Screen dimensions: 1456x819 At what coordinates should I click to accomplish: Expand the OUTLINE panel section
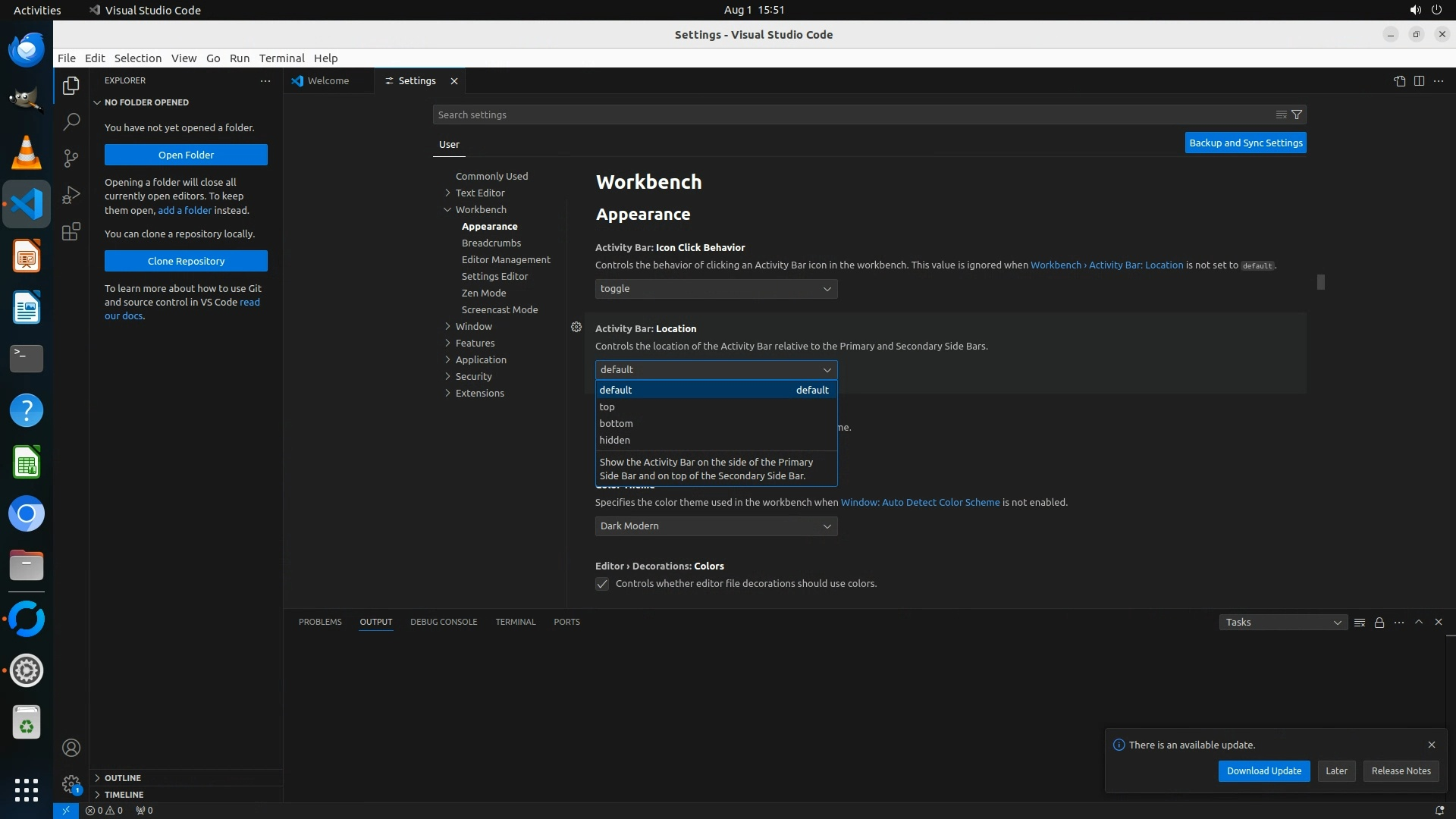pos(123,778)
